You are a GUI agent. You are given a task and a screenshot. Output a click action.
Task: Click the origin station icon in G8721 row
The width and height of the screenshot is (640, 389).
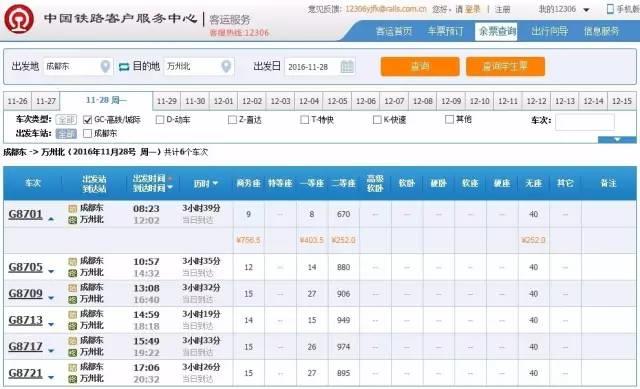tap(73, 367)
